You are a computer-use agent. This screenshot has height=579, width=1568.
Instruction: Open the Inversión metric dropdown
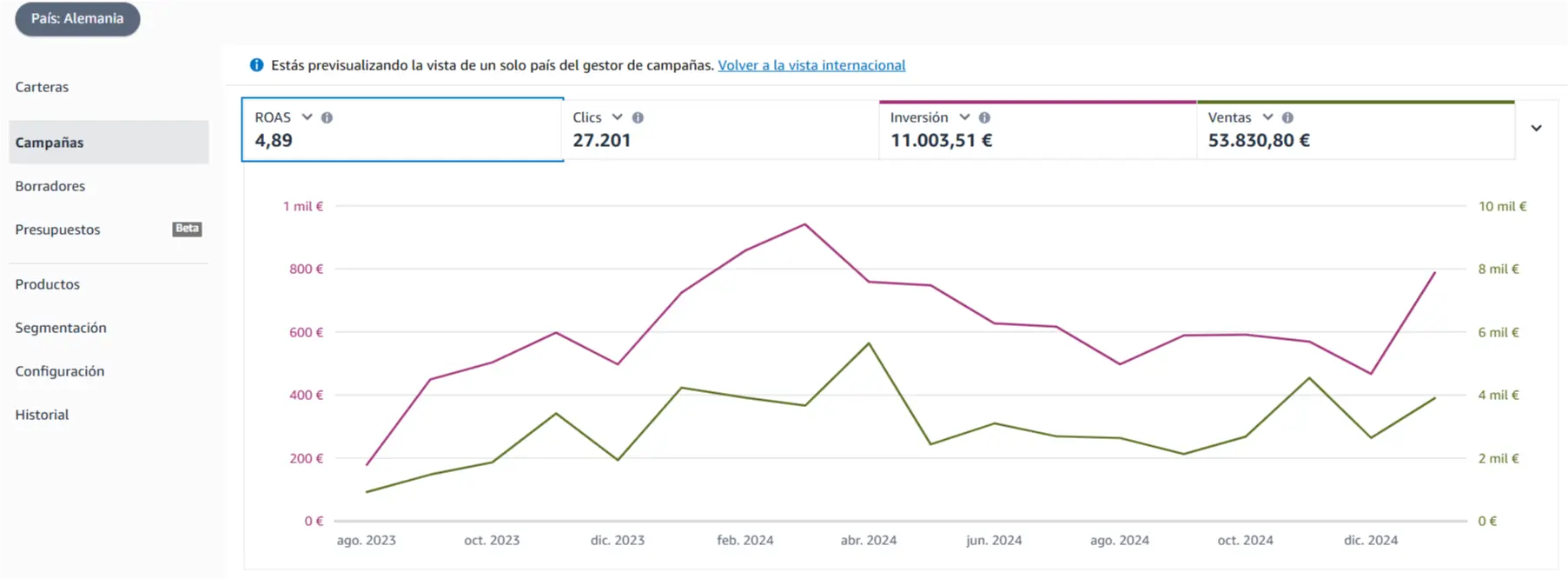pos(964,116)
